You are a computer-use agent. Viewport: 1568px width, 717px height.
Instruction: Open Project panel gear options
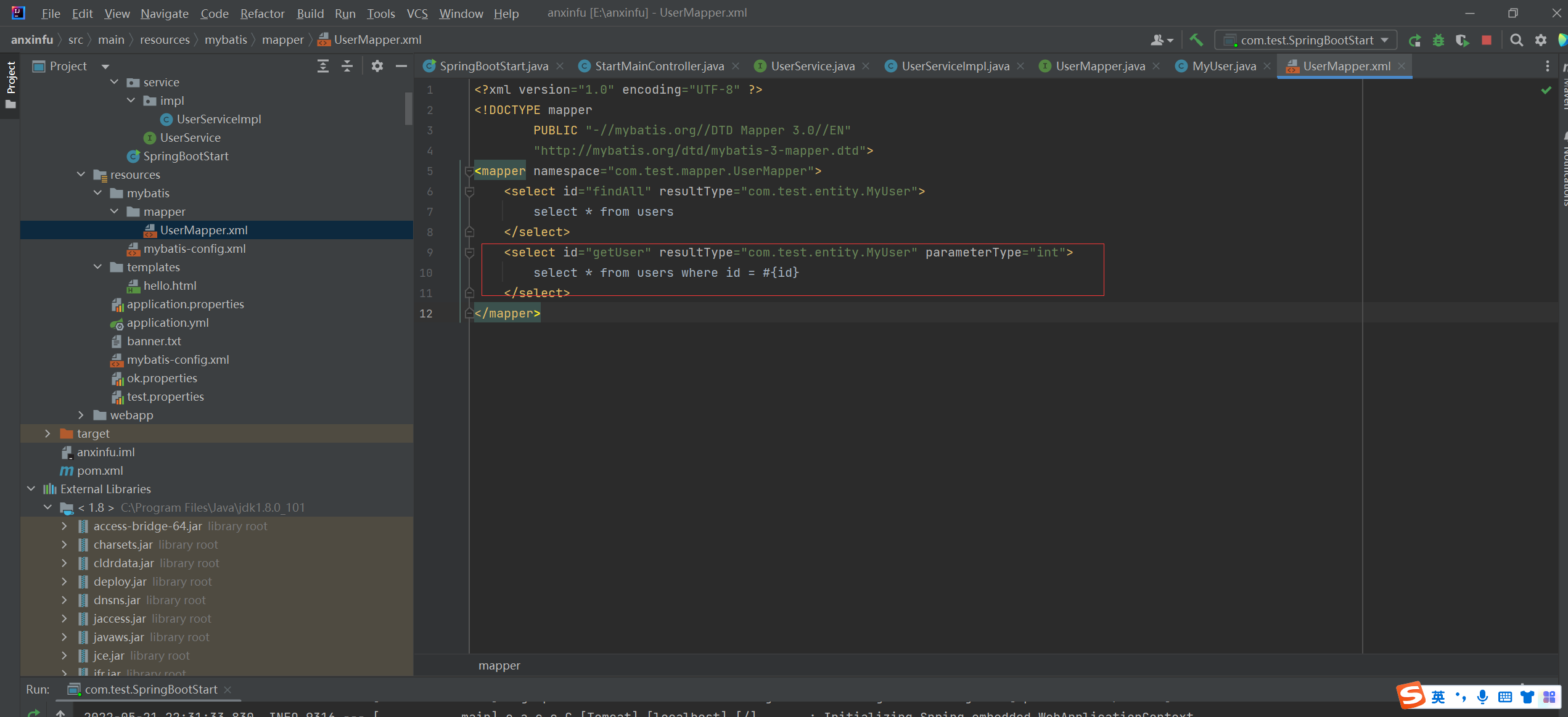coord(377,66)
